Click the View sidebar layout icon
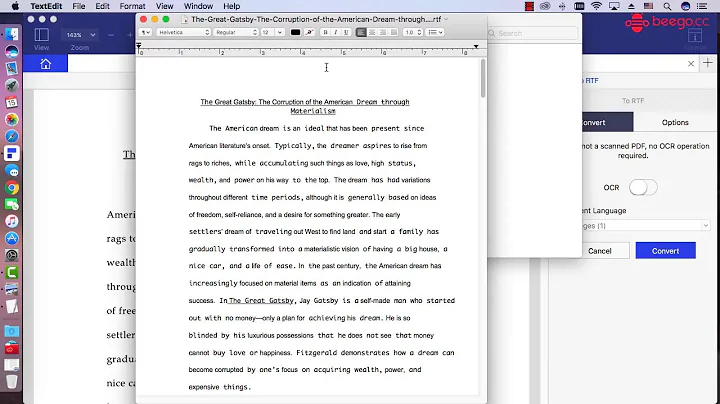720x404 pixels. pyautogui.click(x=41, y=35)
